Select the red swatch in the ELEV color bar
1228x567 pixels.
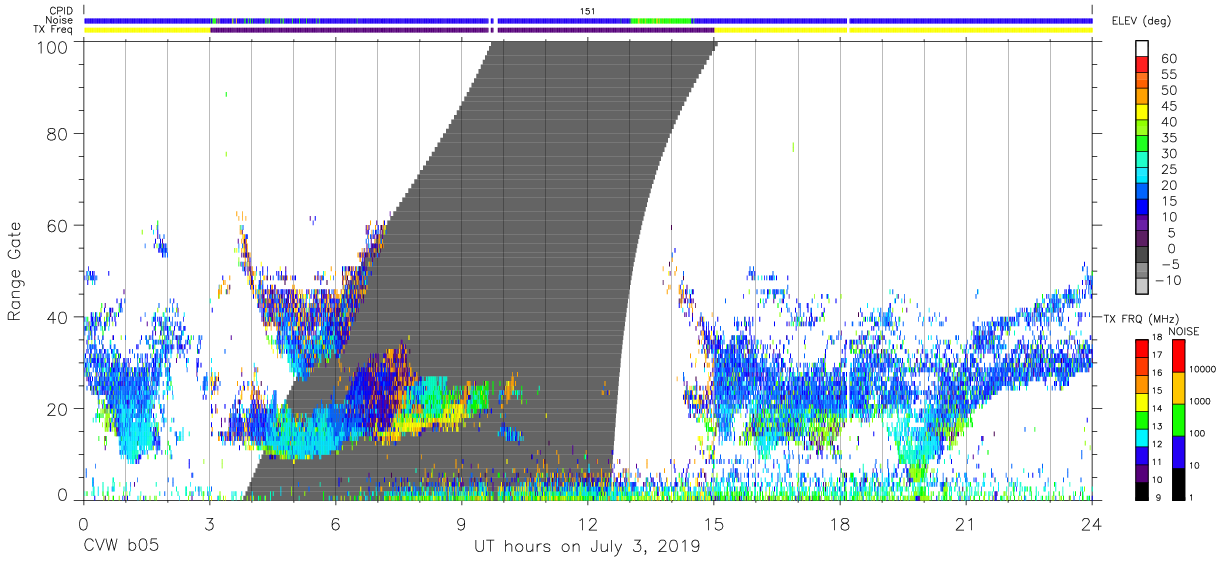coord(1141,64)
